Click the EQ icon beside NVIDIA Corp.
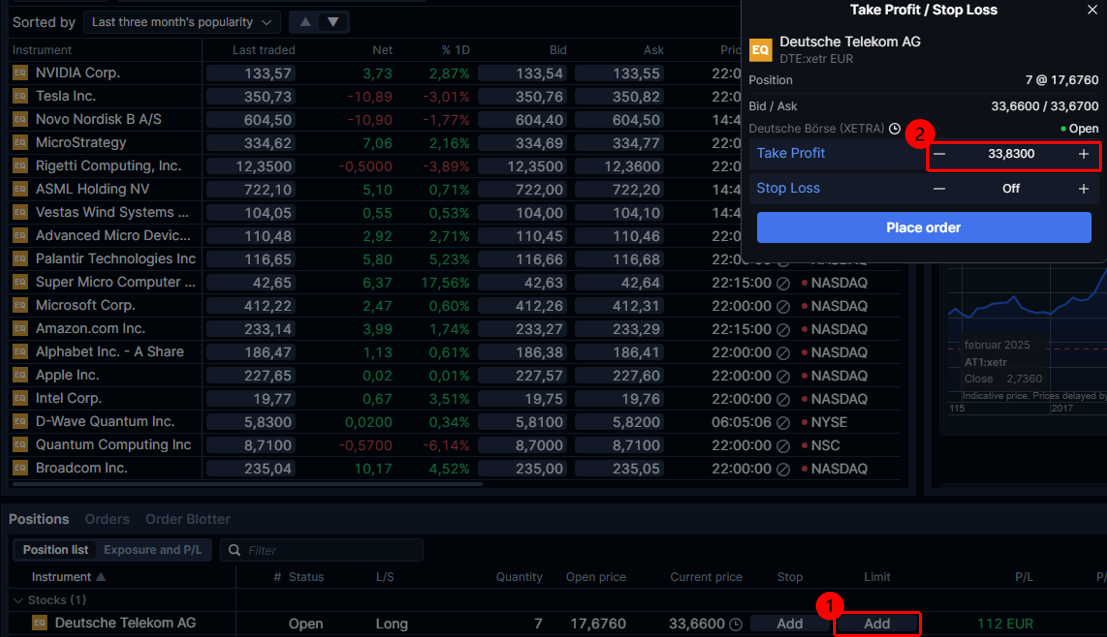 pos(20,73)
